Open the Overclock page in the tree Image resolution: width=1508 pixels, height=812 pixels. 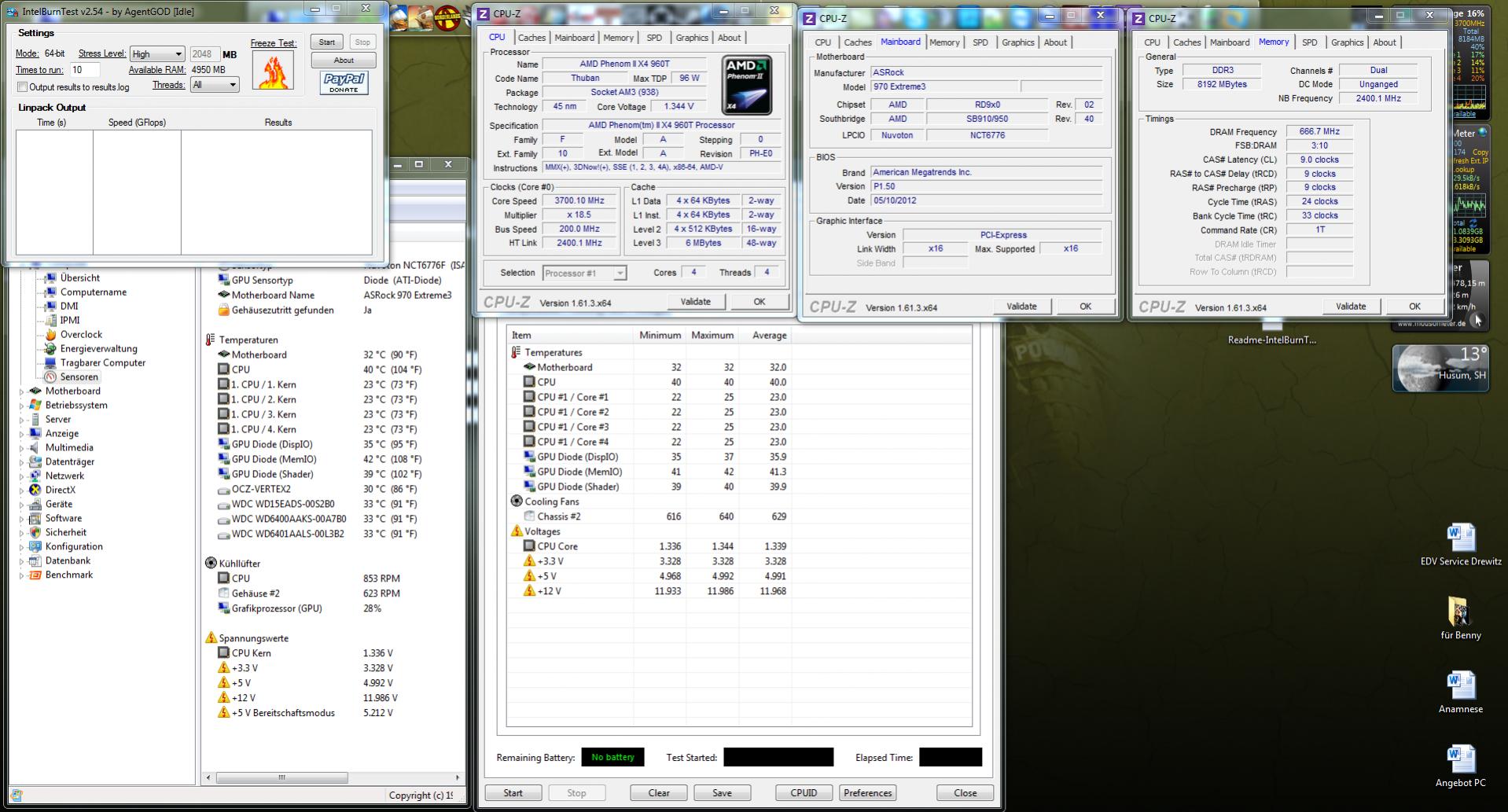(81, 334)
